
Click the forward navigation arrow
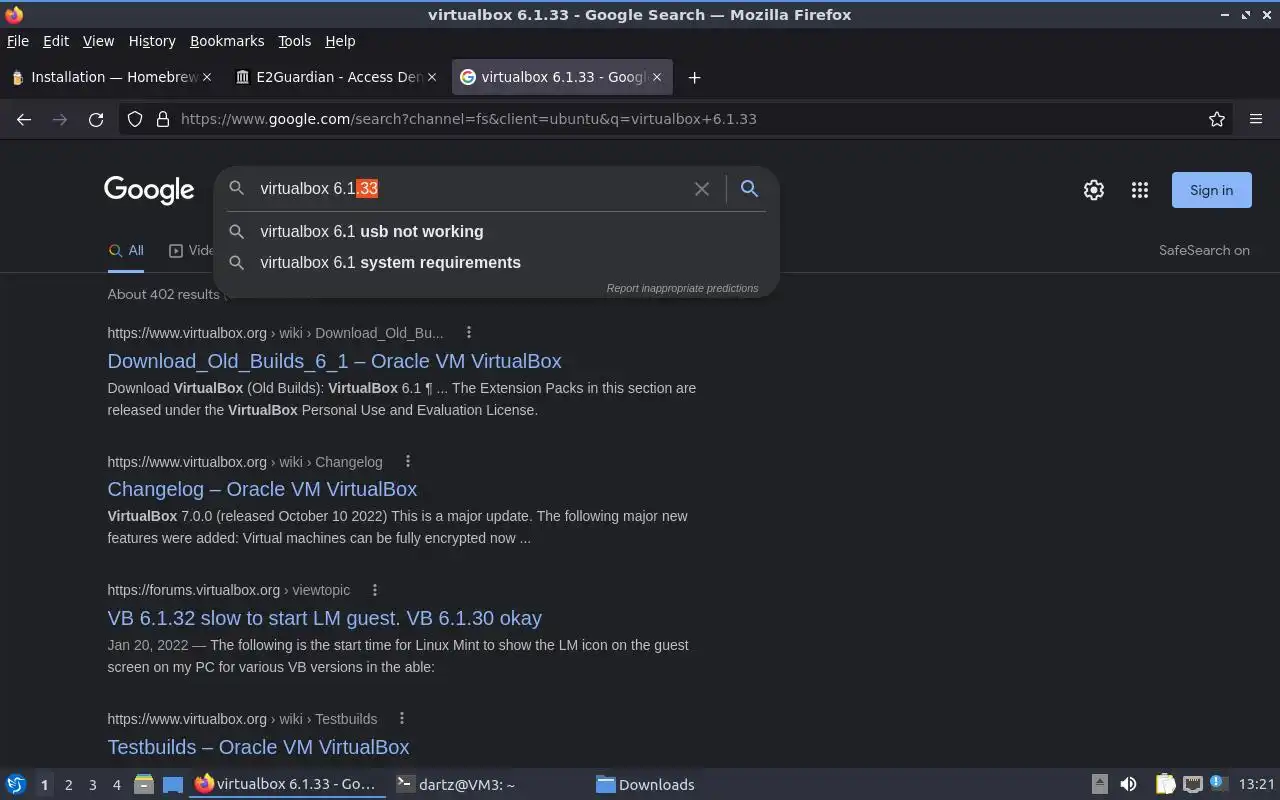point(60,119)
